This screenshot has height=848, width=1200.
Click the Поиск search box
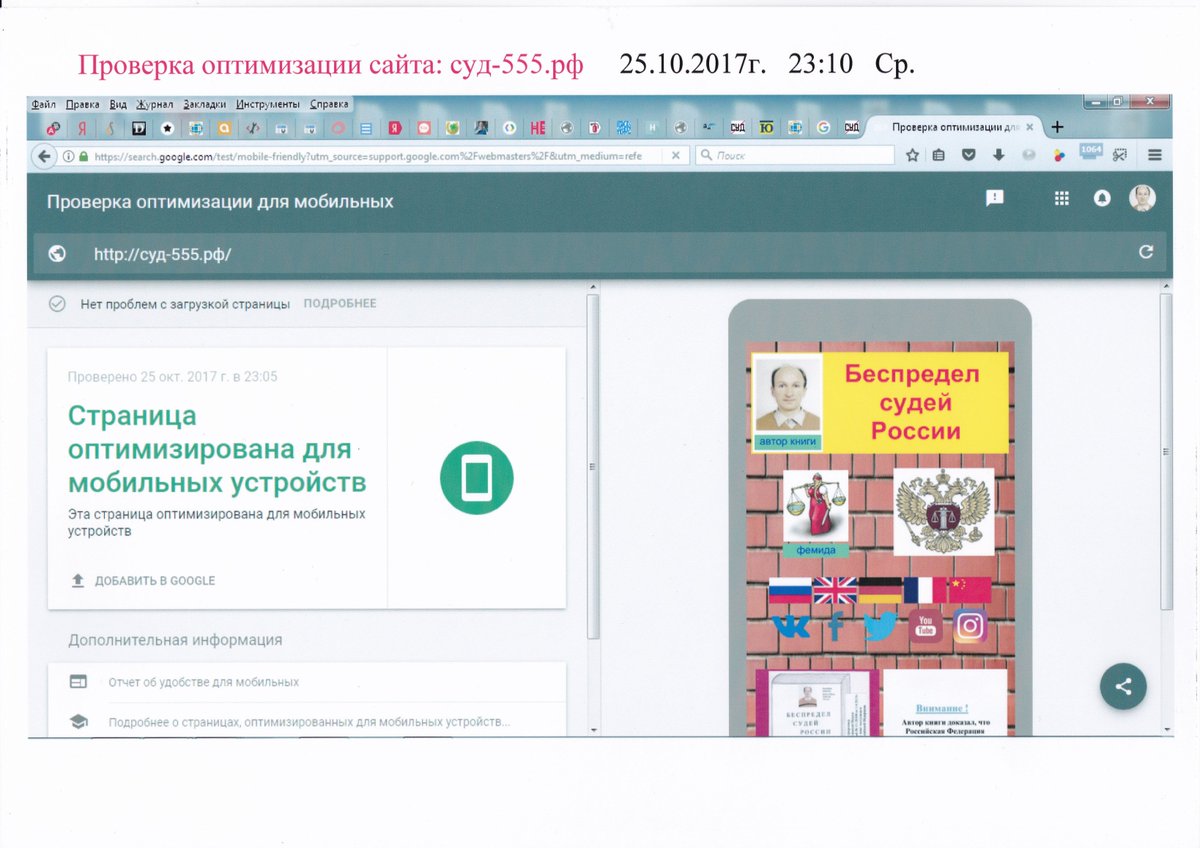(795, 156)
